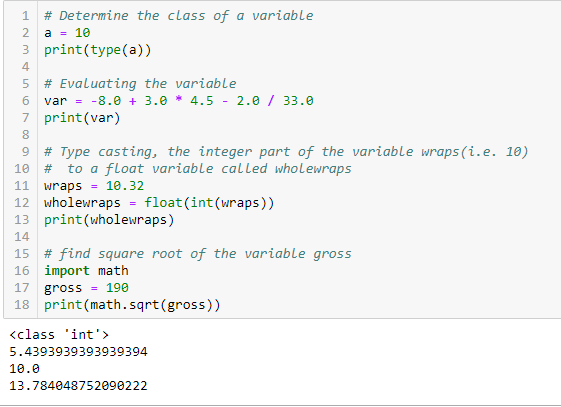Click the 'wholewraps' comment on line 10
Image resolution: width=561 pixels, height=407 pixels.
[313, 169]
